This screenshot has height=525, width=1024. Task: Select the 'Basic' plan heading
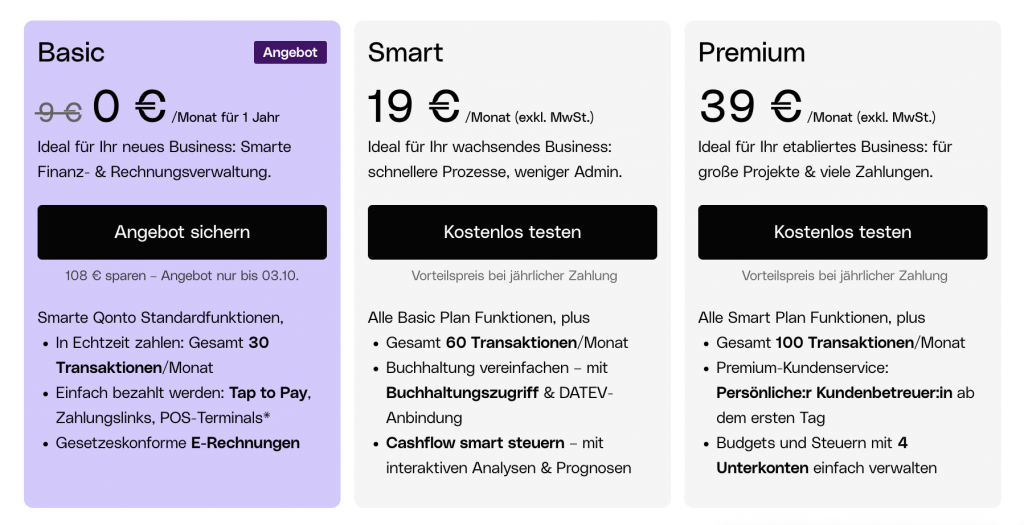coord(71,53)
